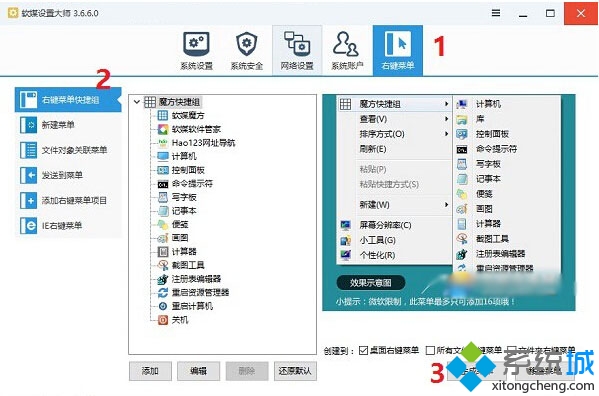Screen dimensions: 599x396
Task: Open IE右键菜单 in the sidebar
Action: click(68, 226)
